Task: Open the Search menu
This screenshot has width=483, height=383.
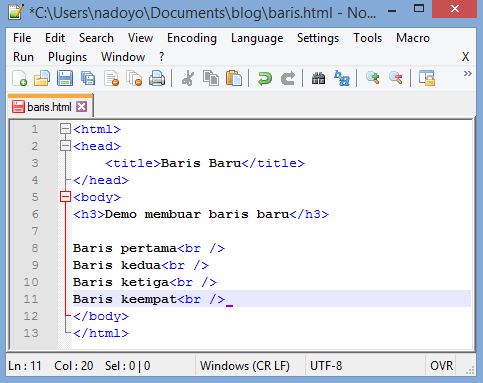Action: (96, 38)
